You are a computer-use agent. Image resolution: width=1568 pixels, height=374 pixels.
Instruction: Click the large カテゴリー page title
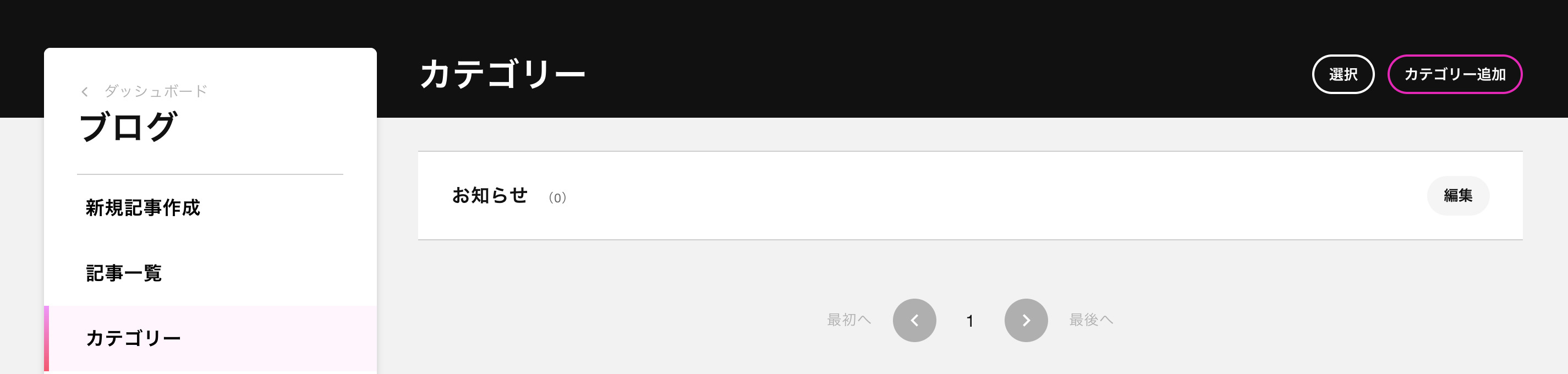coord(502,74)
